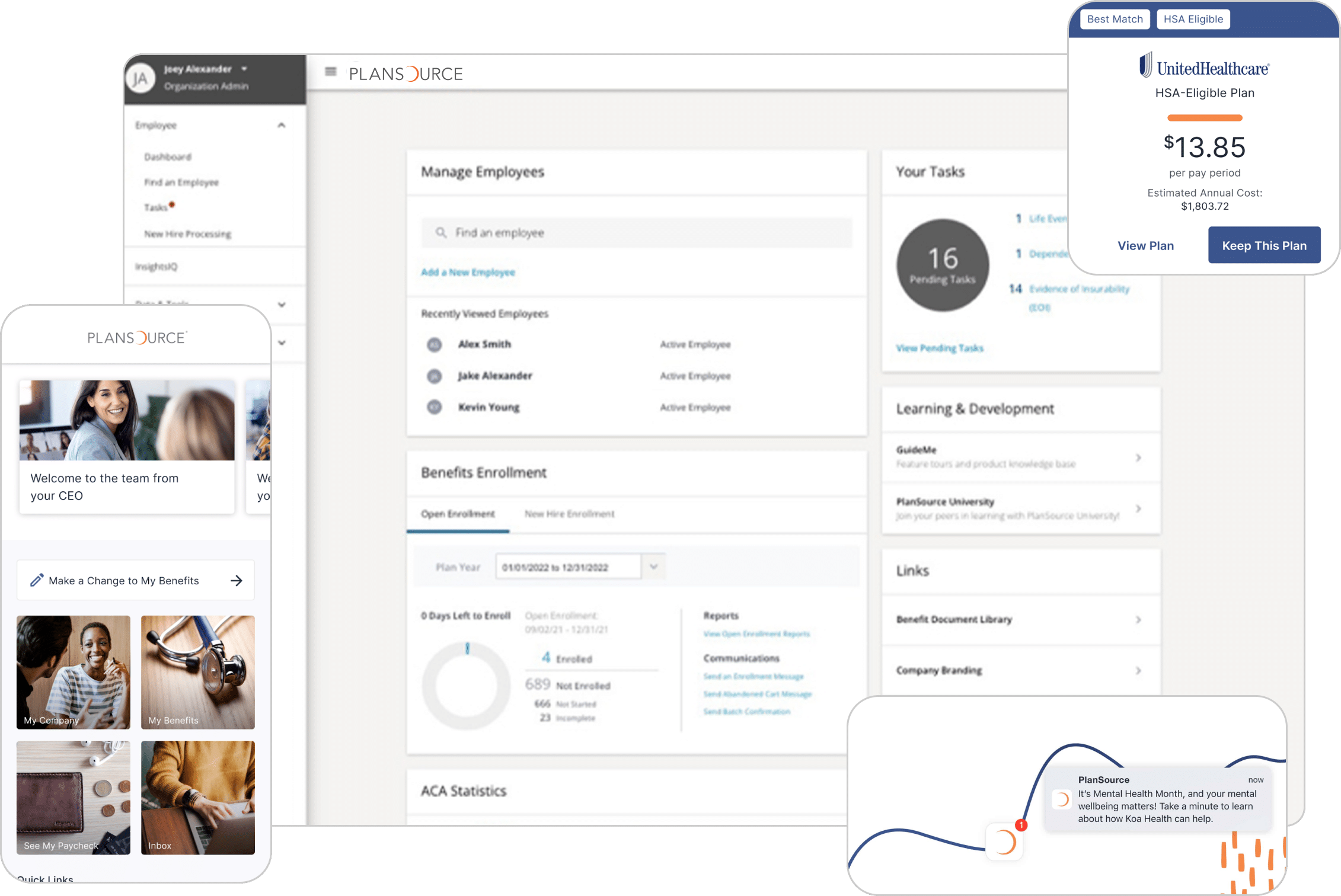Click the PlanSource notification app icon with badge
The image size is (1341, 896).
pos(1005,841)
